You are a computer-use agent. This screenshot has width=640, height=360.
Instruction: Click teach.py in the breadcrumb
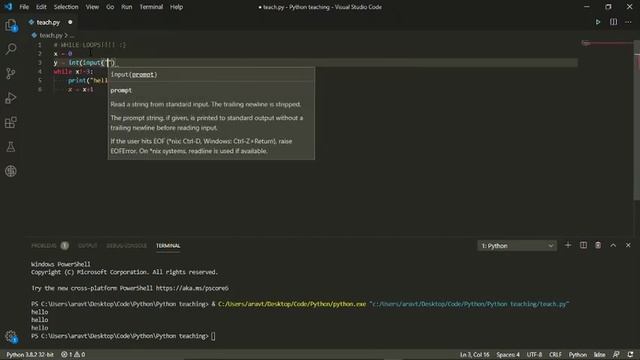pos(51,36)
